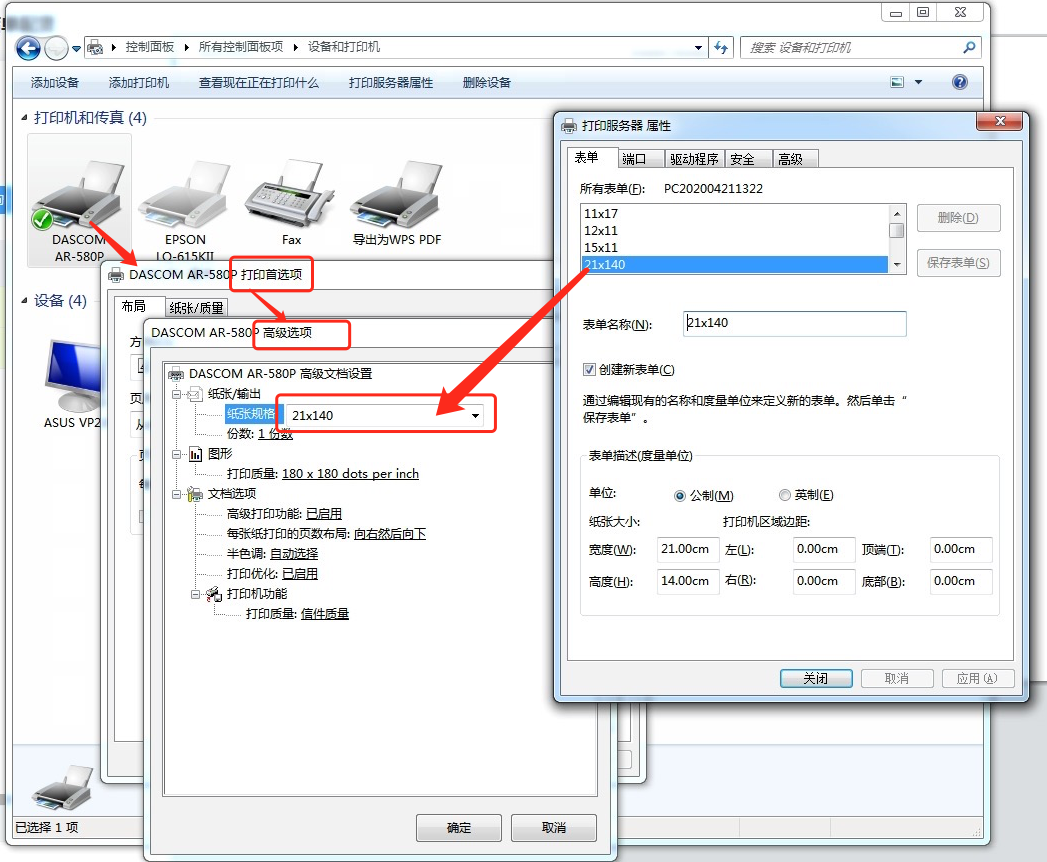Click the forms list scrollbar up arrow

tap(897, 214)
